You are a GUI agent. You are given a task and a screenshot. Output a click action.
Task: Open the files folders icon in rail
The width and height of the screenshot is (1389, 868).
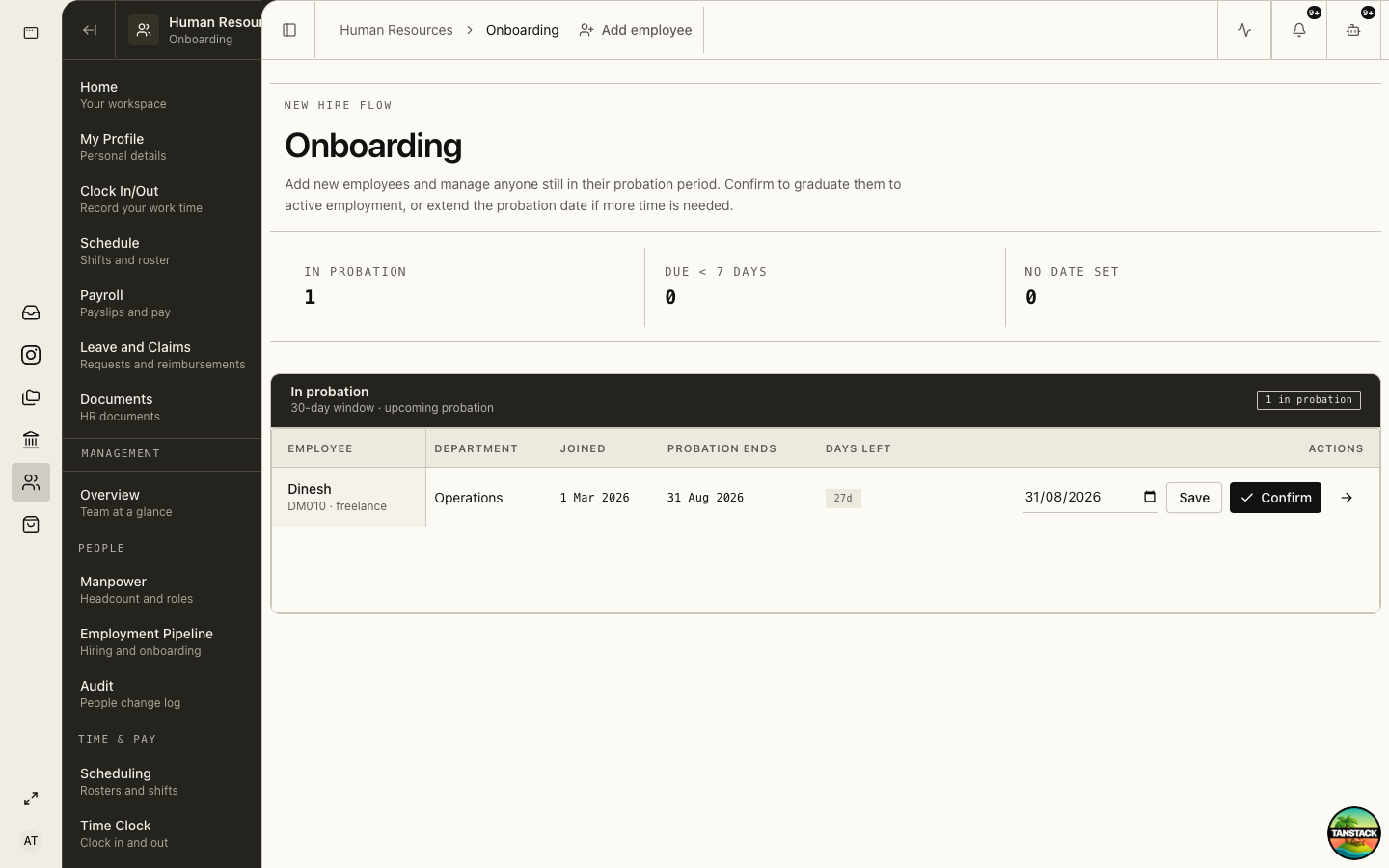tap(31, 397)
